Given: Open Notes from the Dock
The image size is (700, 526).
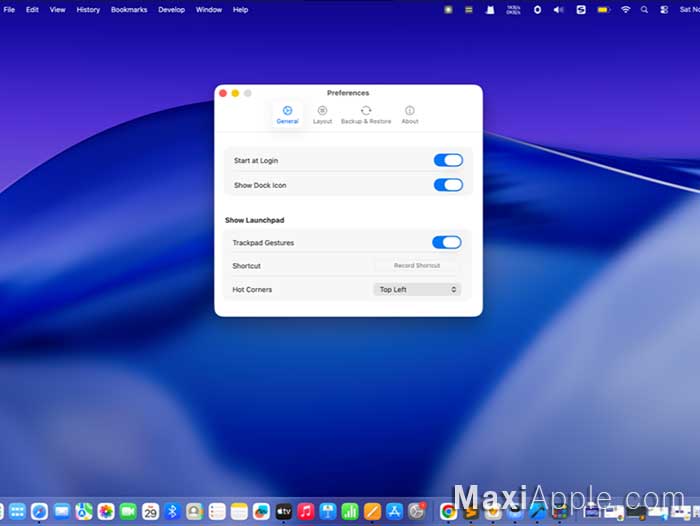Looking at the screenshot, I should click(x=239, y=511).
